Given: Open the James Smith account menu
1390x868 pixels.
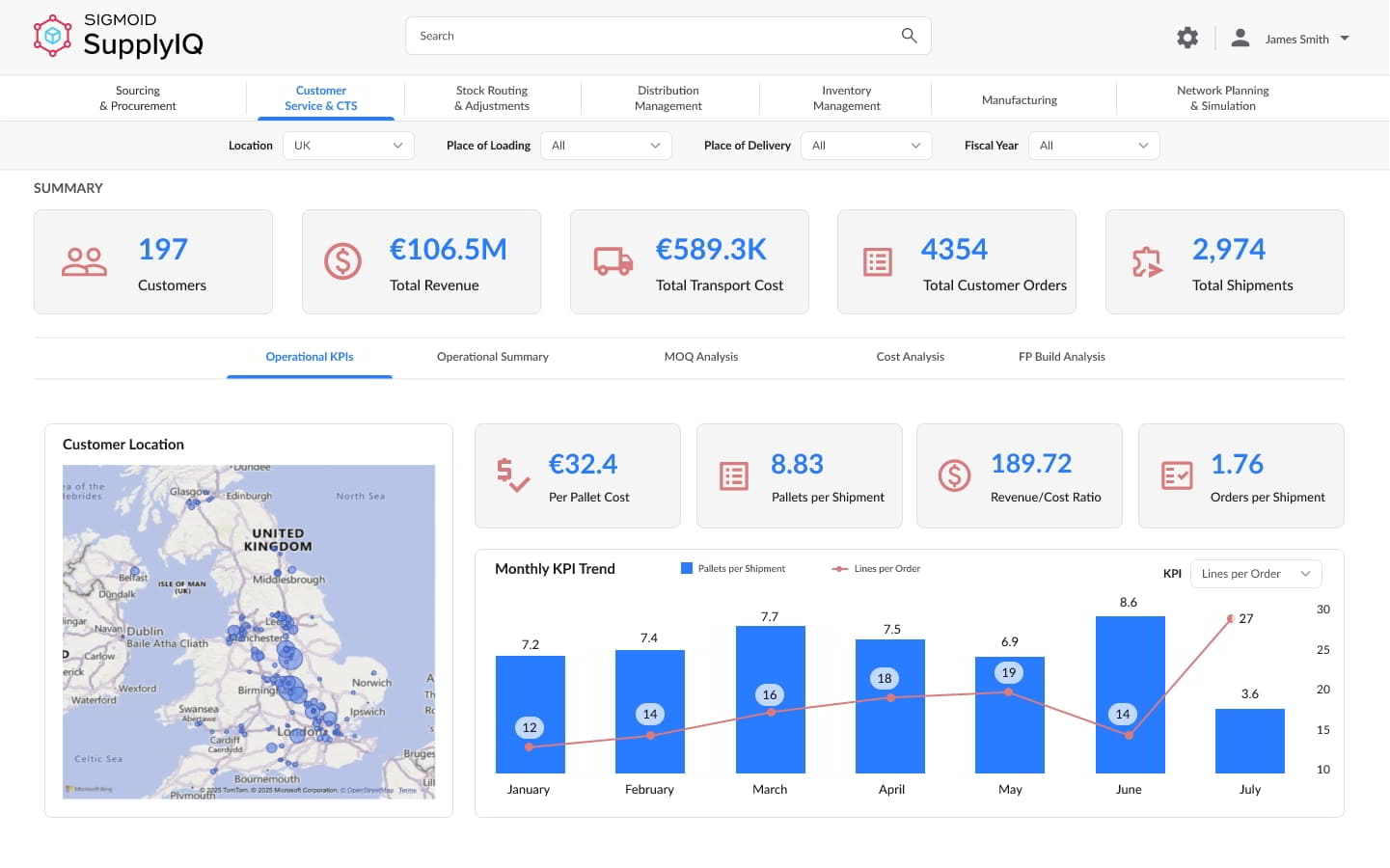Looking at the screenshot, I should tap(1306, 40).
